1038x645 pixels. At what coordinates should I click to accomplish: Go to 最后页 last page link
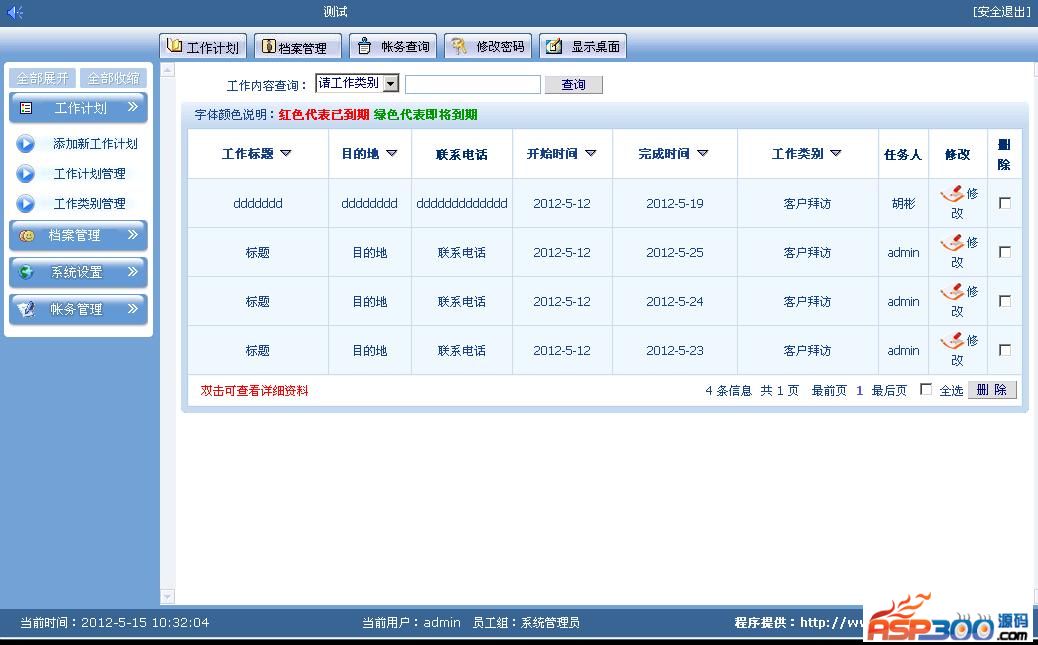coord(889,391)
